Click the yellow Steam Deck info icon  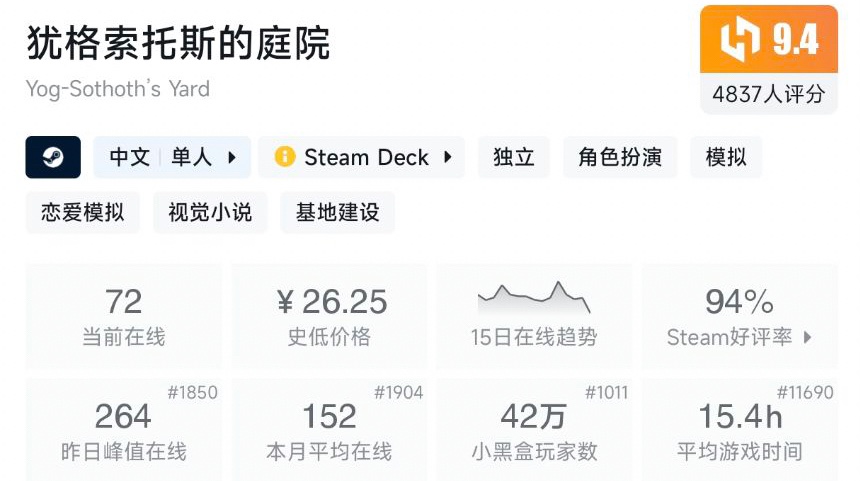point(285,157)
